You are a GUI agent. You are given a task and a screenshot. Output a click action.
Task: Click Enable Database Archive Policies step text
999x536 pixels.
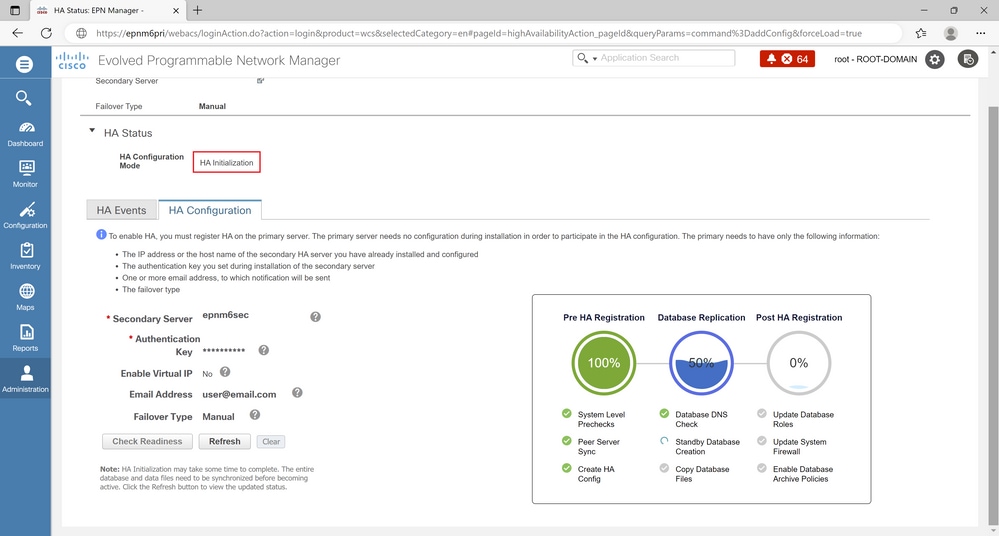coord(803,474)
